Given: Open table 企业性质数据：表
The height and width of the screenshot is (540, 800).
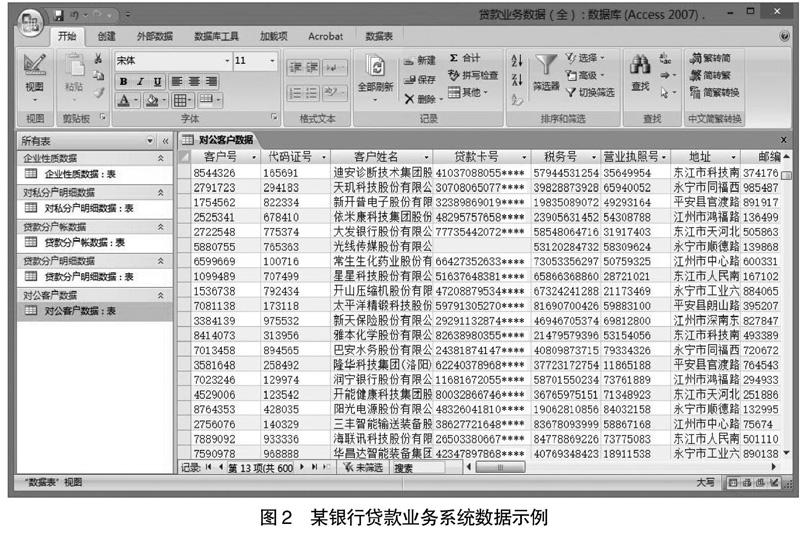Looking at the screenshot, I should tap(95, 174).
